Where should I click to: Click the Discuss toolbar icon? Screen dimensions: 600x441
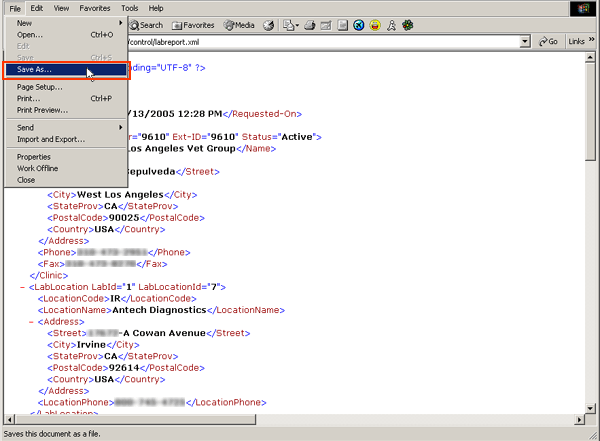tap(342, 26)
